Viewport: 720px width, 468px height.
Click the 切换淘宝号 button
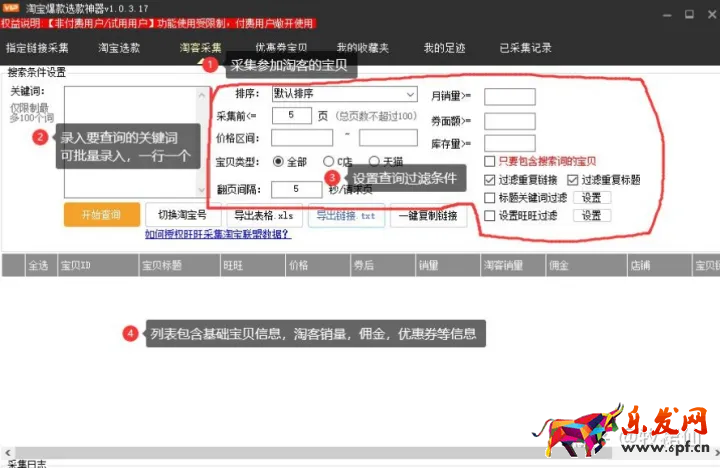(x=183, y=215)
